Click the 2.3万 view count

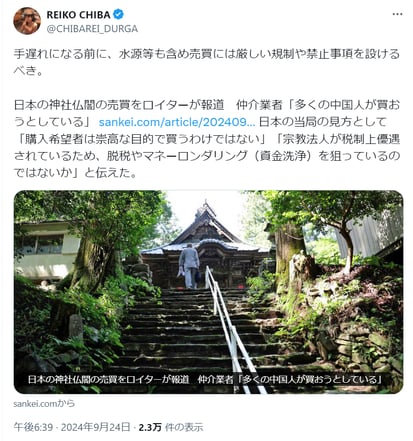tap(150, 427)
